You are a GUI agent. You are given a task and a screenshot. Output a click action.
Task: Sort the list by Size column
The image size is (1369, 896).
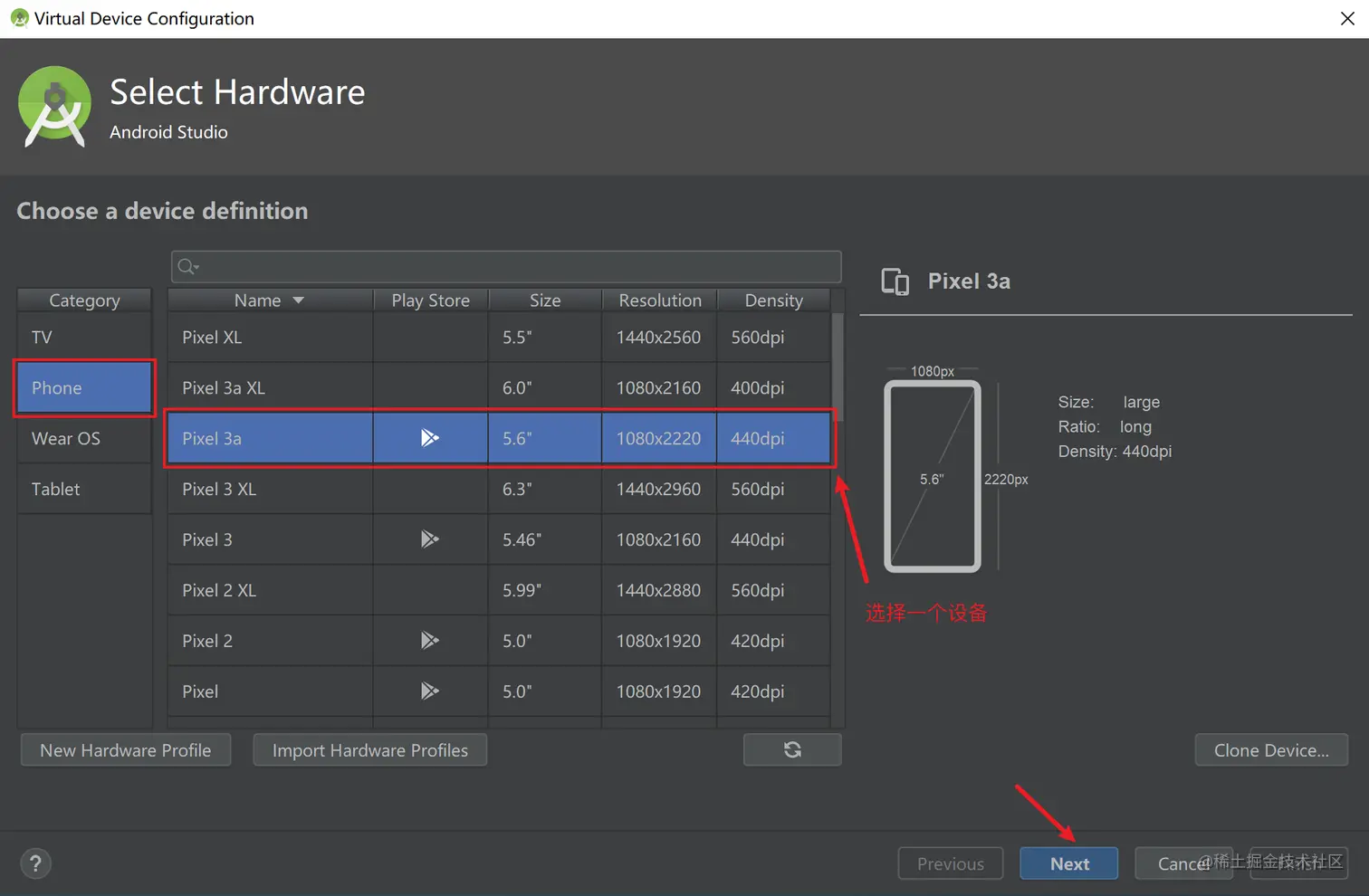coord(545,300)
